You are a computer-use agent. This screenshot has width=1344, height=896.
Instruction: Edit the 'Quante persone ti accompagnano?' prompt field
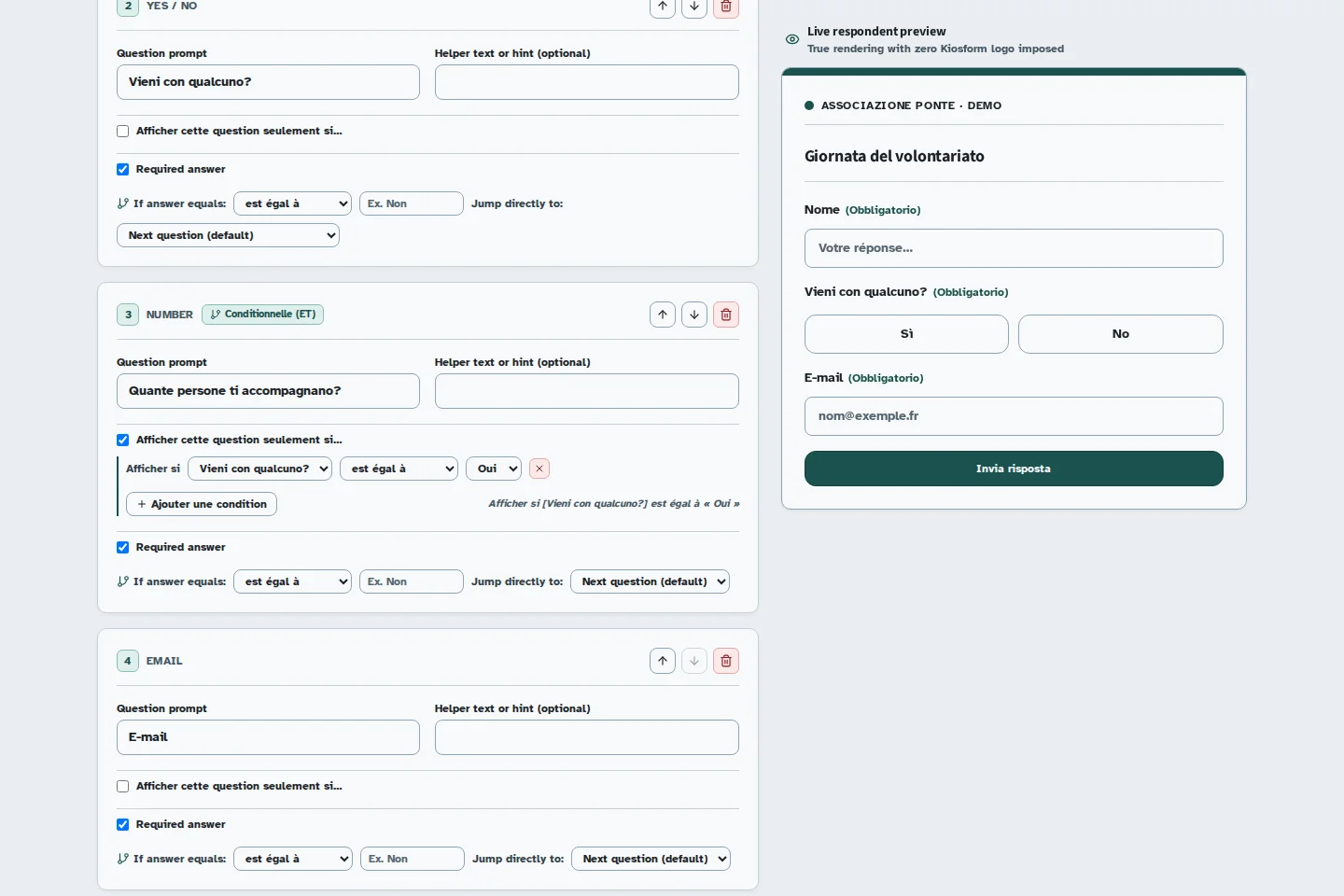pos(268,391)
